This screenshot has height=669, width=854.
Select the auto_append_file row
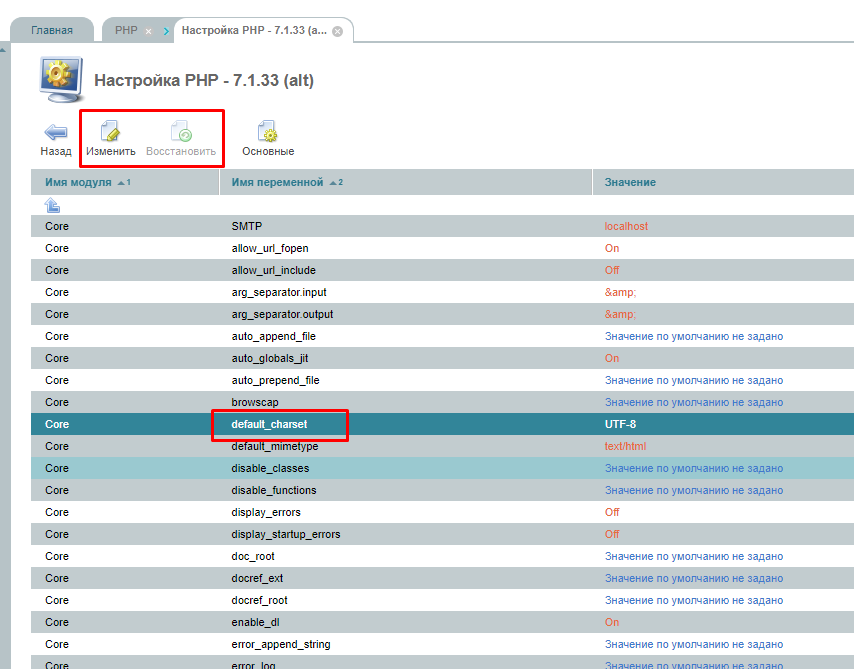(442, 336)
